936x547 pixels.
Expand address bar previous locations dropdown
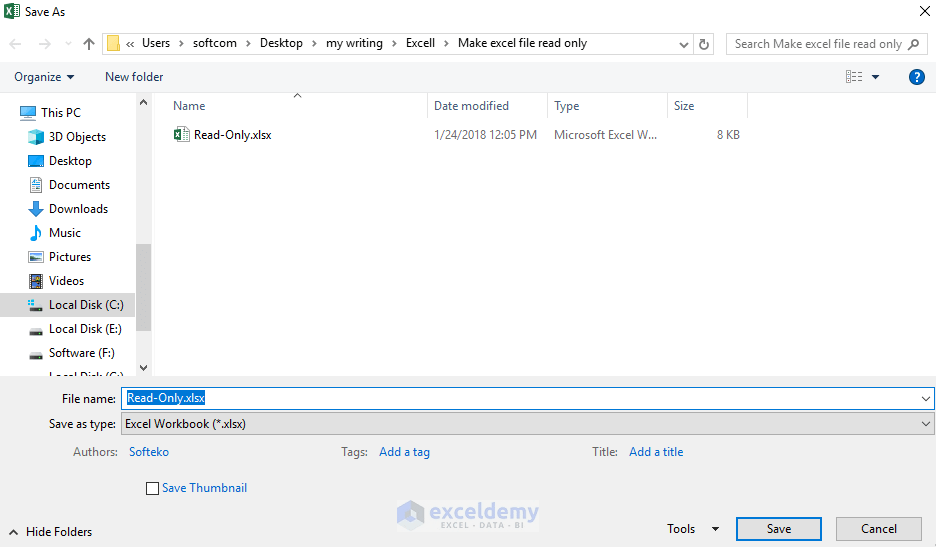[684, 44]
